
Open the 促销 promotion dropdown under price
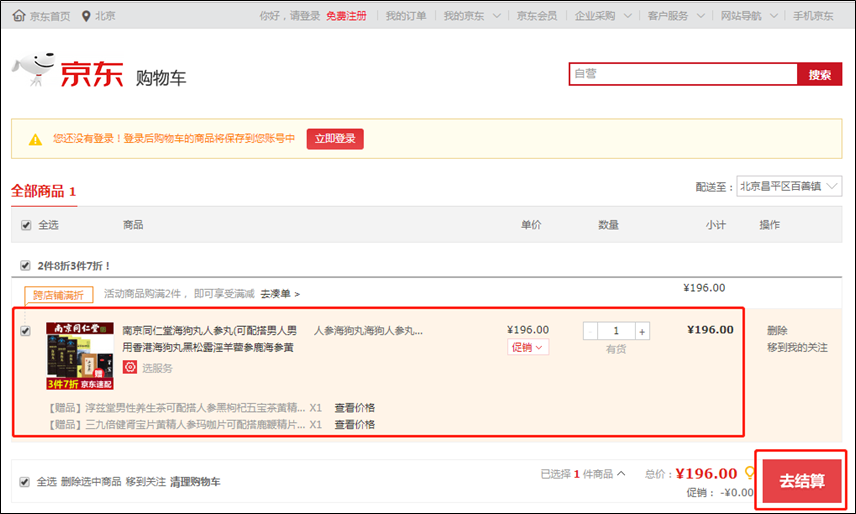(527, 347)
